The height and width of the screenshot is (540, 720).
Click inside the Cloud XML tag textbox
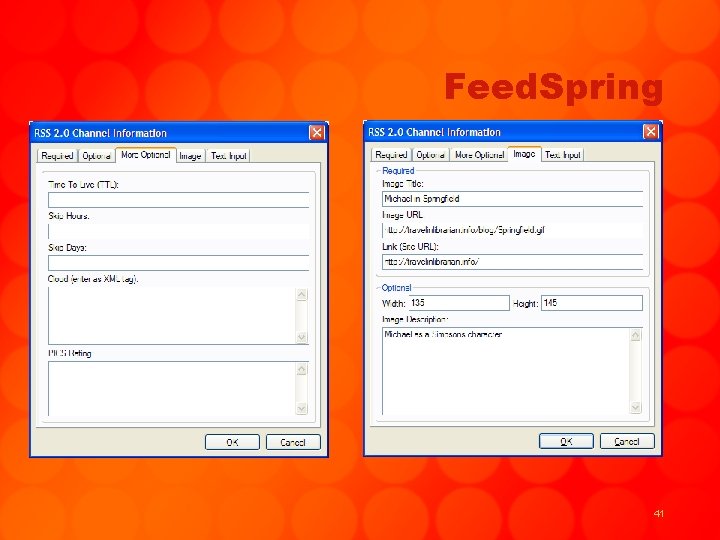[x=172, y=316]
